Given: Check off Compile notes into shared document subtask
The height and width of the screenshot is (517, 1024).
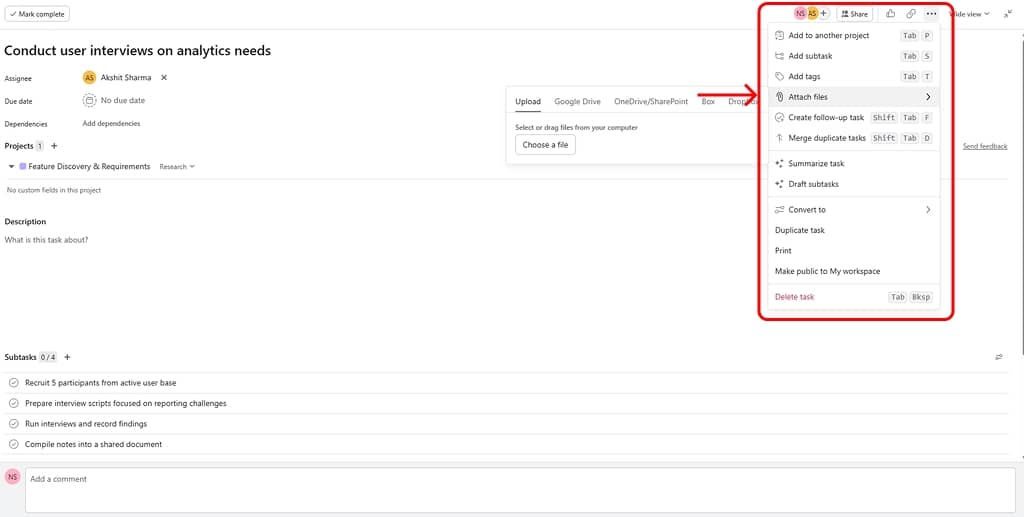Looking at the screenshot, I should coord(14,445).
